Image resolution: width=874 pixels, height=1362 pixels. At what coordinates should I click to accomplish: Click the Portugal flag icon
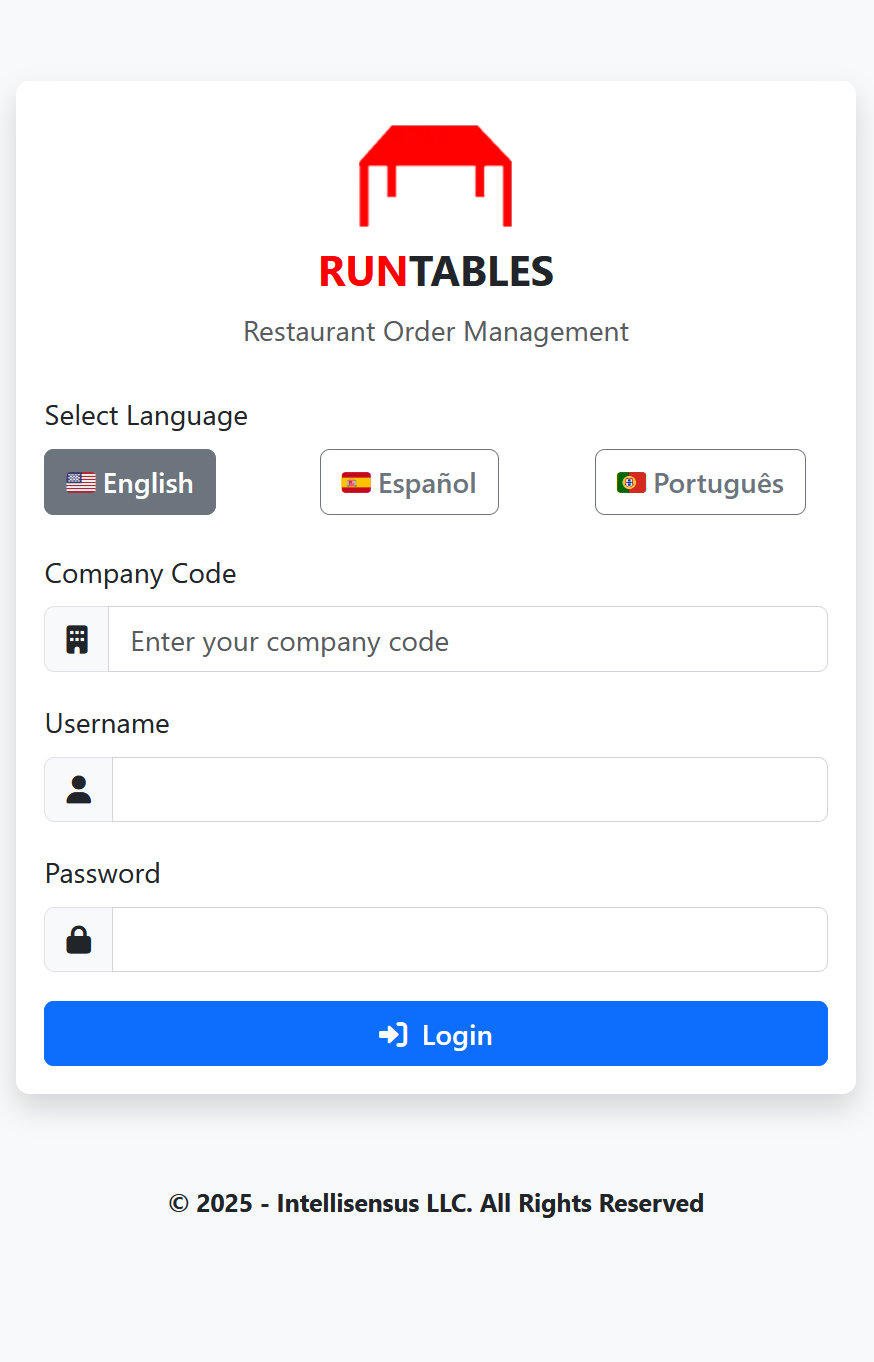click(631, 483)
